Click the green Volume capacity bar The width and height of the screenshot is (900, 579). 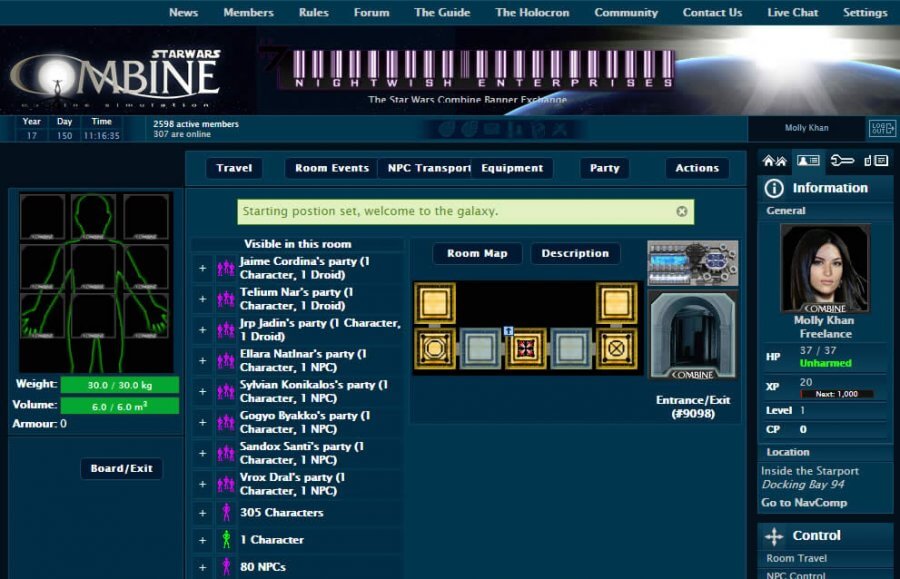(119, 406)
